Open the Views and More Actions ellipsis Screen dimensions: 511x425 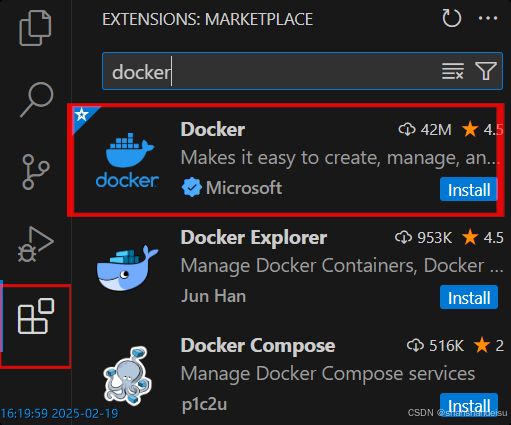(488, 18)
